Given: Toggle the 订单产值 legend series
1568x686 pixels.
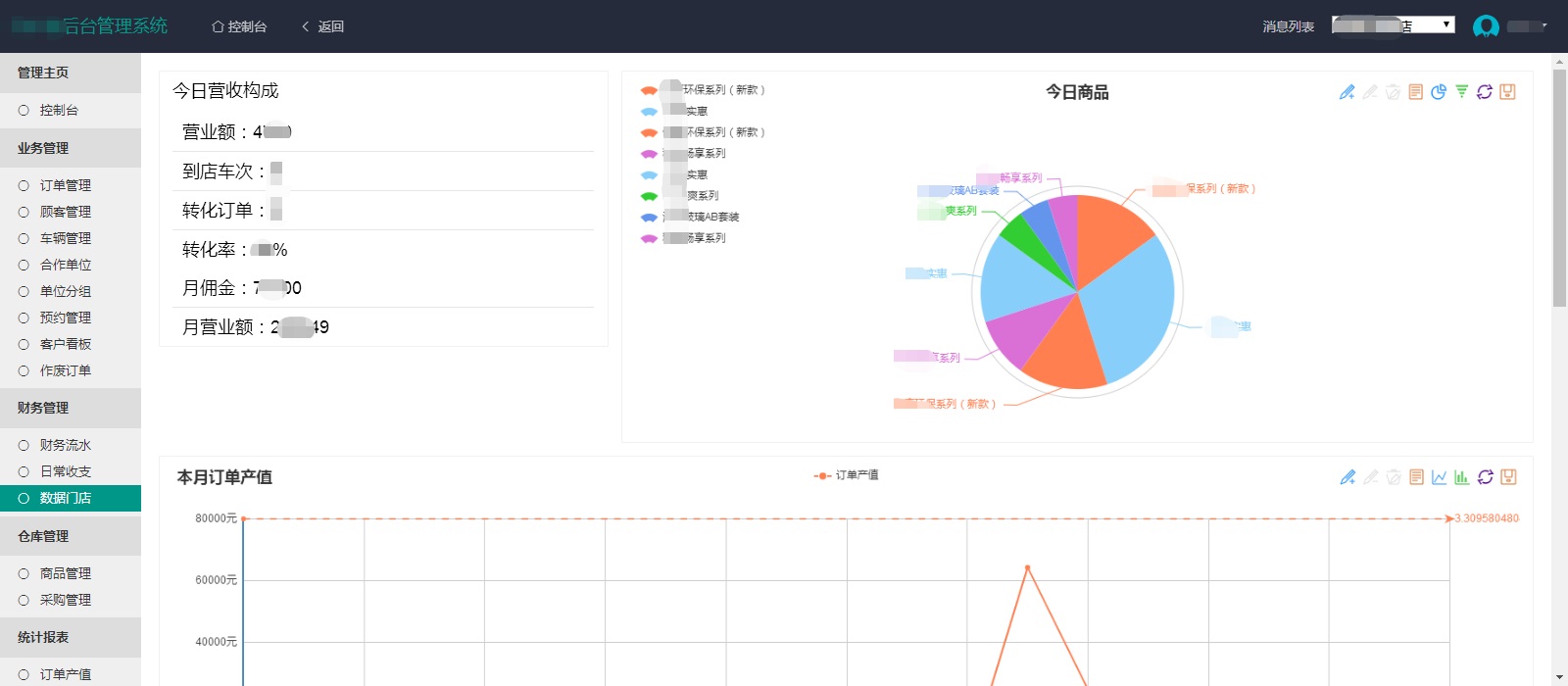Looking at the screenshot, I should click(x=846, y=475).
